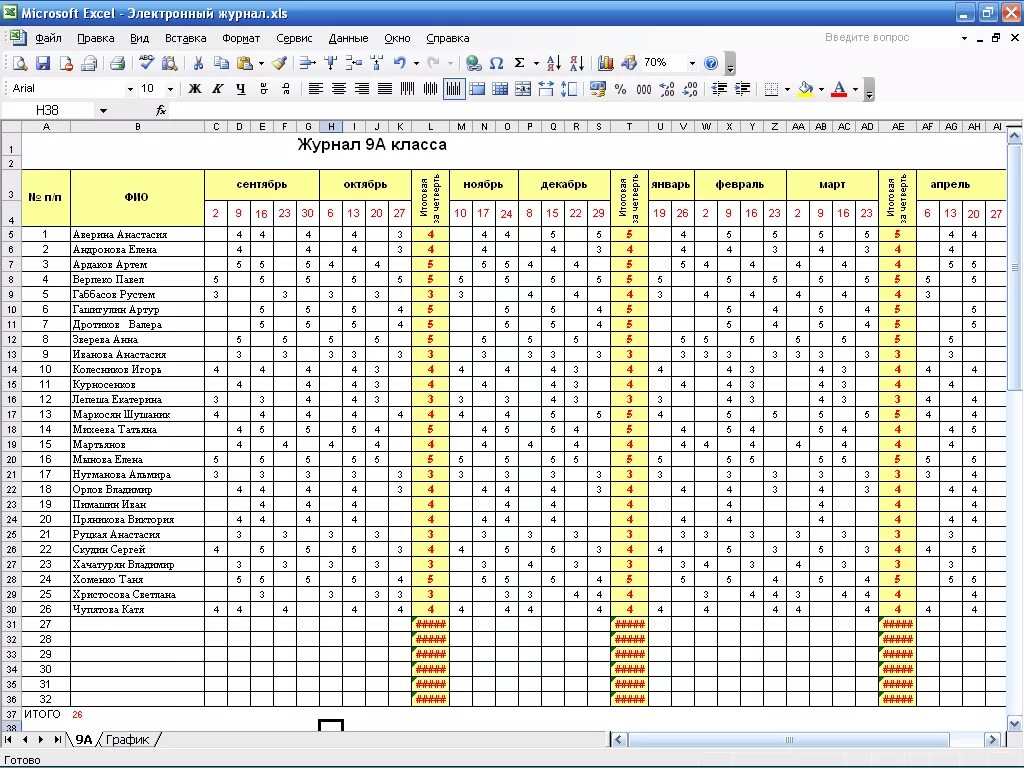Apply thousands separator 000 icon
The height and width of the screenshot is (768, 1024).
(x=644, y=89)
